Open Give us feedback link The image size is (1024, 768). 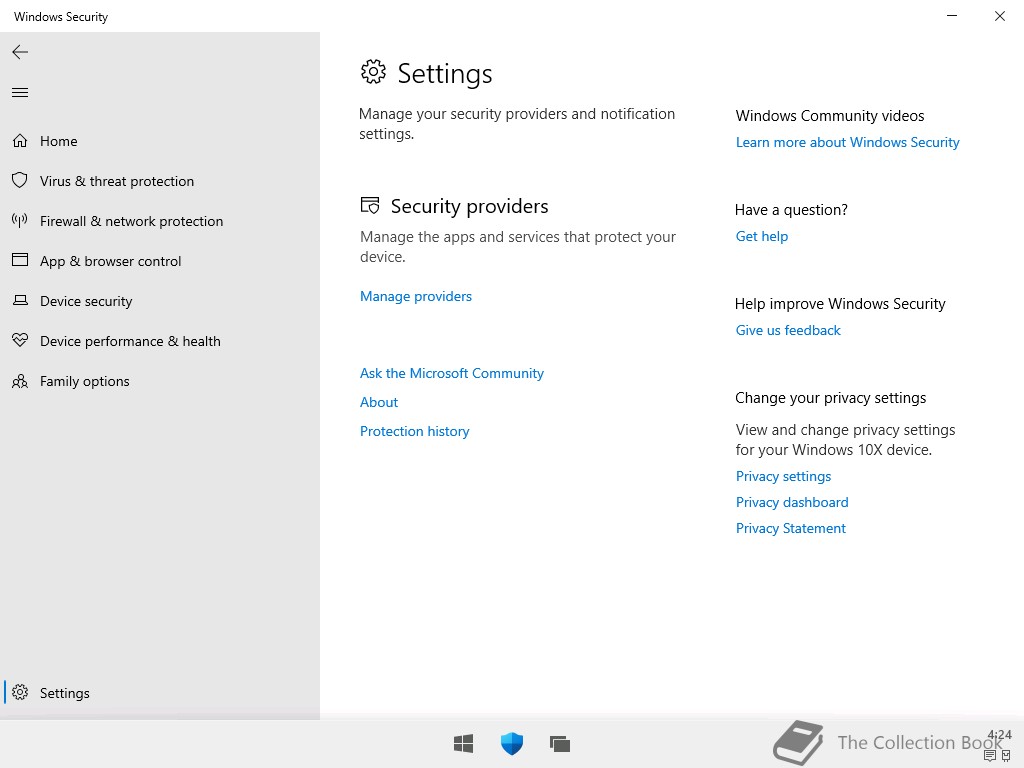788,330
